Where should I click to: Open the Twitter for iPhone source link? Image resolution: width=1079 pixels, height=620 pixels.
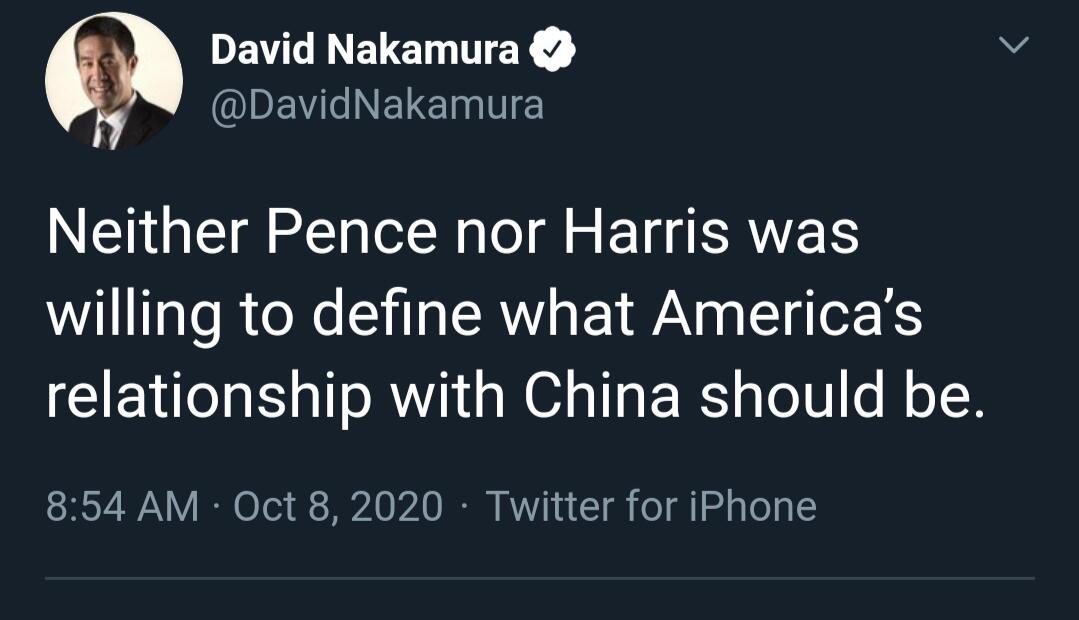651,506
